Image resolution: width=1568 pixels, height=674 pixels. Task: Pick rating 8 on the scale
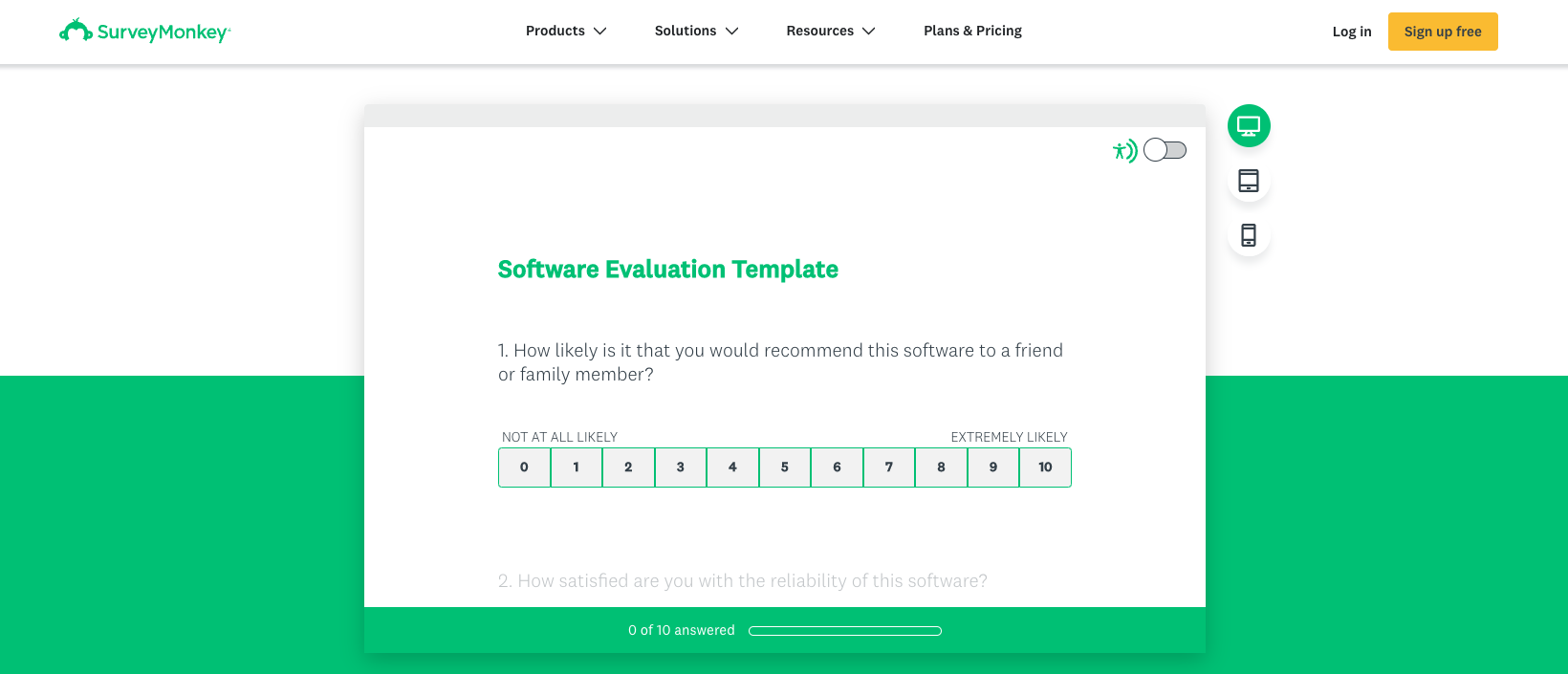coord(941,467)
